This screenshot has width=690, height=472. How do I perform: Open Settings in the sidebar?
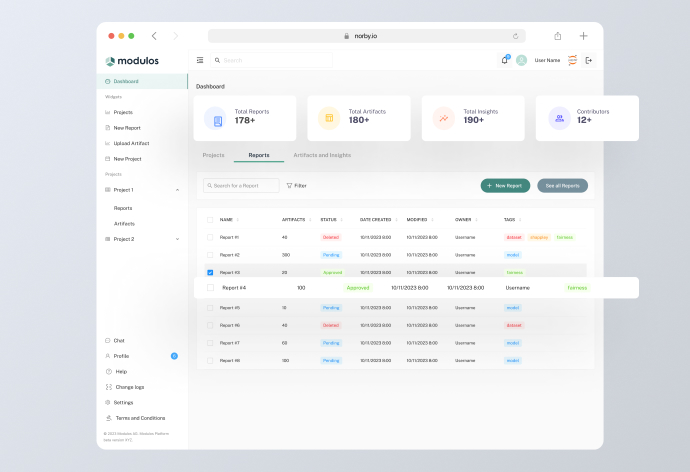click(123, 402)
